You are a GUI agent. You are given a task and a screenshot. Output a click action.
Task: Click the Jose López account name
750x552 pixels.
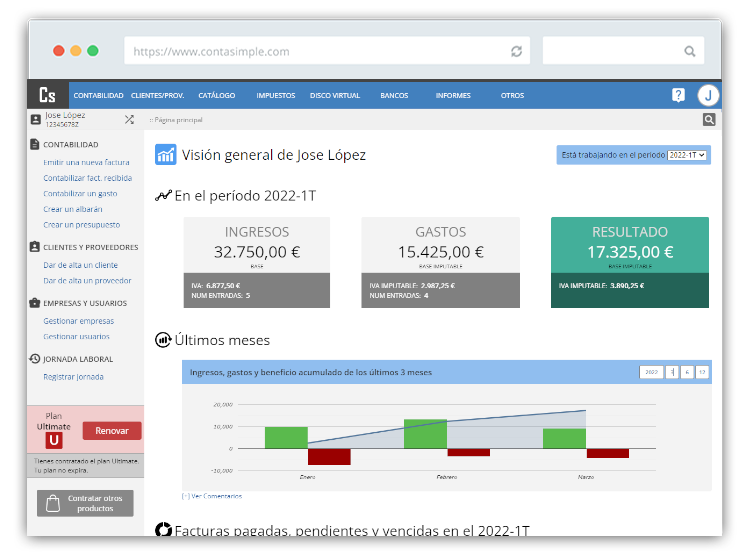pyautogui.click(x=65, y=115)
